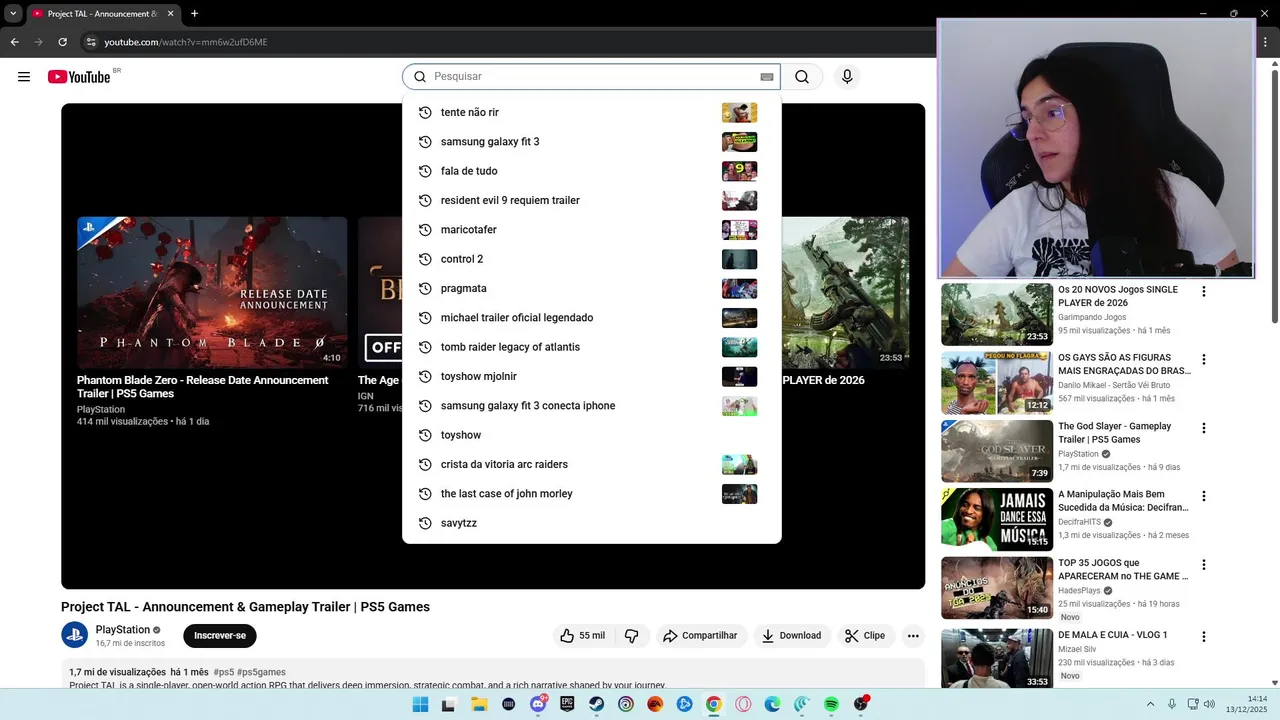Close the Project TAL browser tab
The image size is (1280, 720).
click(170, 14)
